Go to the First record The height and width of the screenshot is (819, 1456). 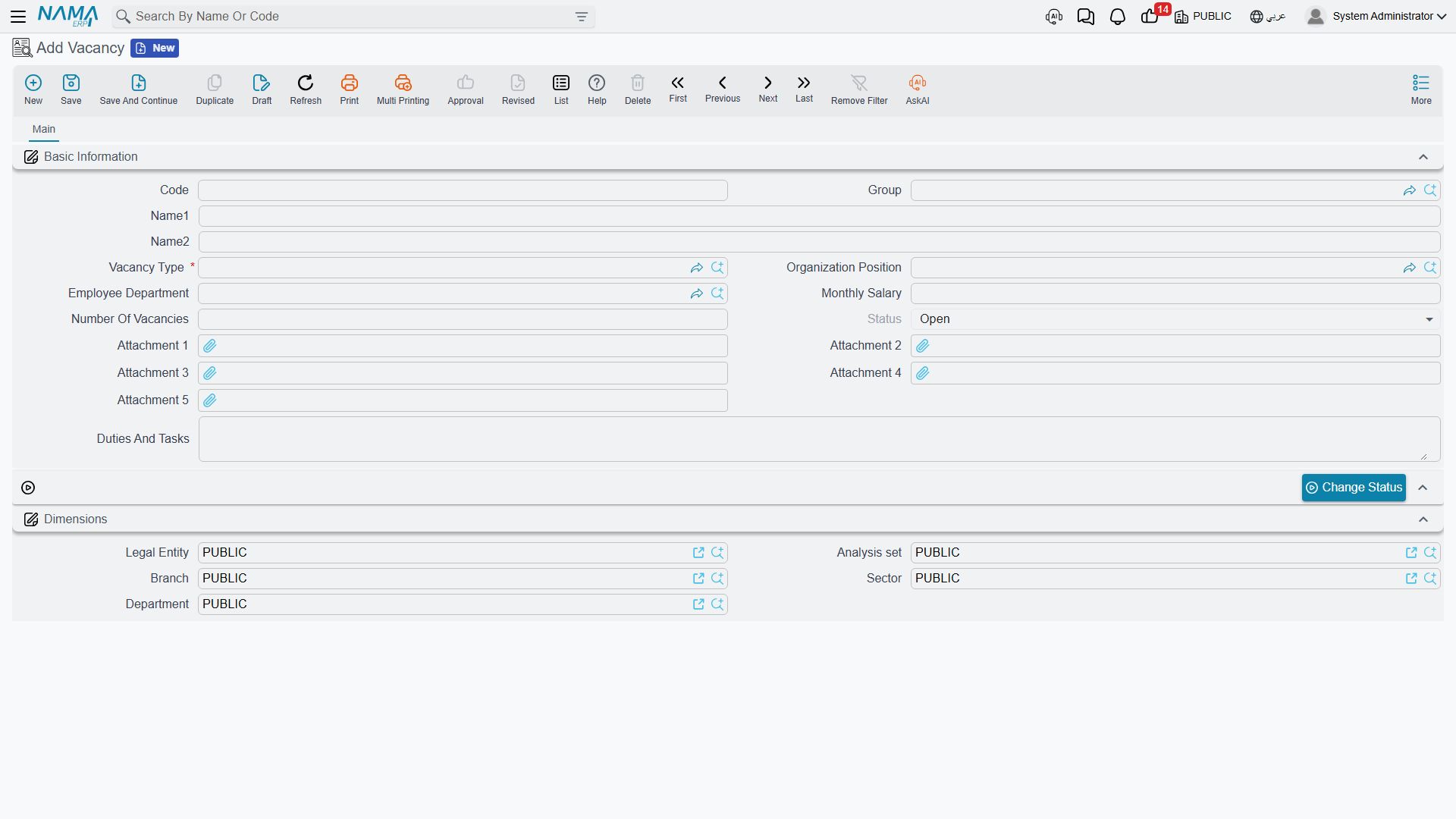coord(678,88)
